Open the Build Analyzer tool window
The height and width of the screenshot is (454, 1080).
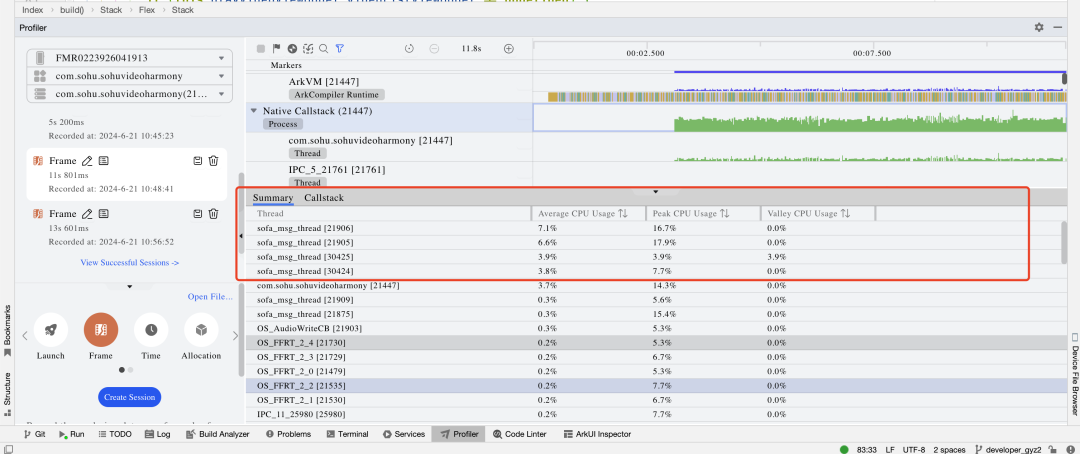point(218,434)
